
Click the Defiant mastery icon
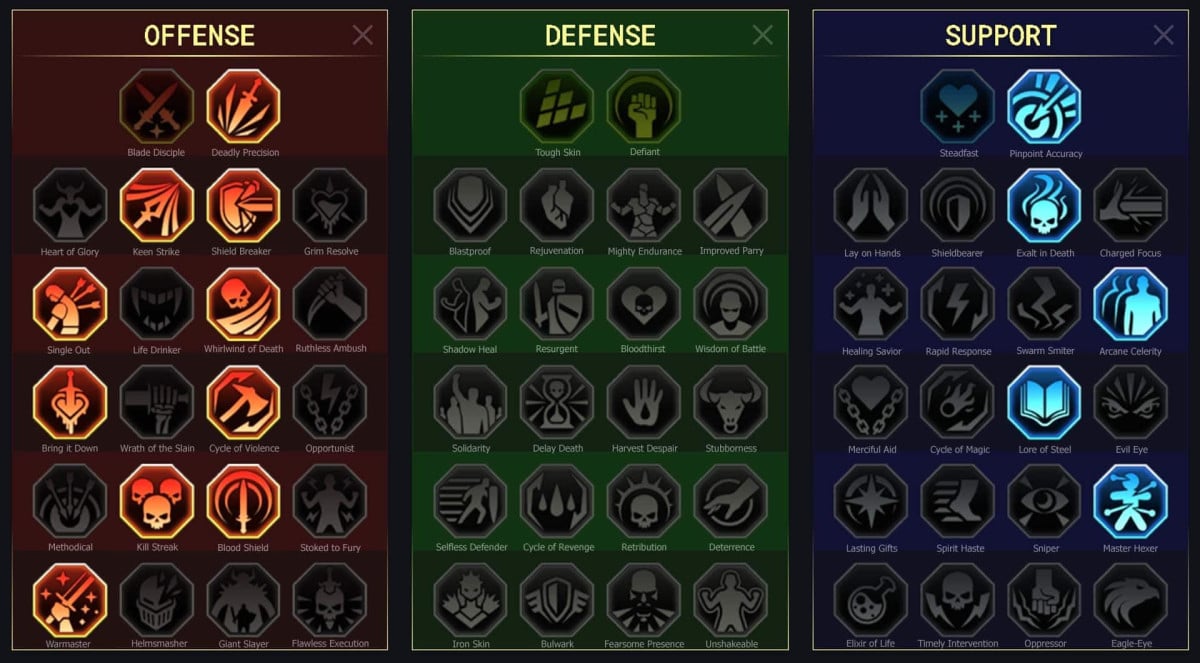click(x=644, y=106)
